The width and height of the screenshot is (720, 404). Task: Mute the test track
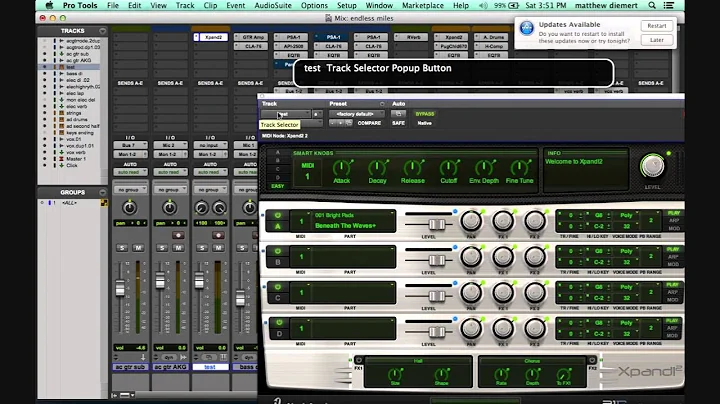(218, 248)
